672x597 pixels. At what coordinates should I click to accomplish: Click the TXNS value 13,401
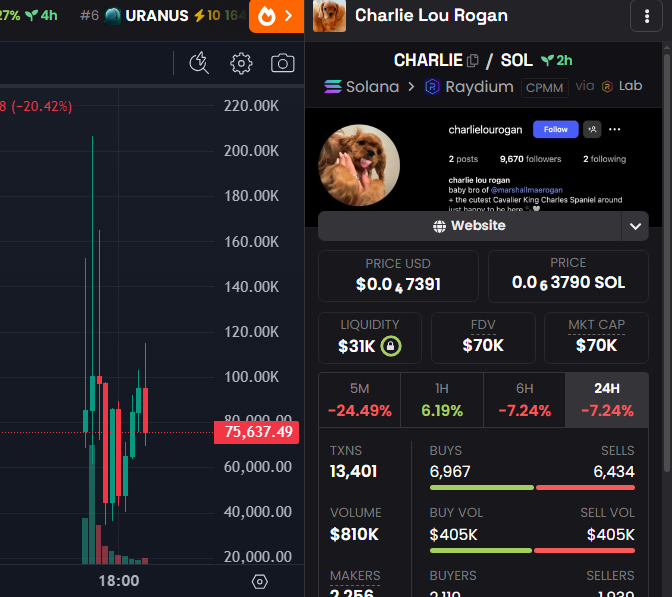353,471
